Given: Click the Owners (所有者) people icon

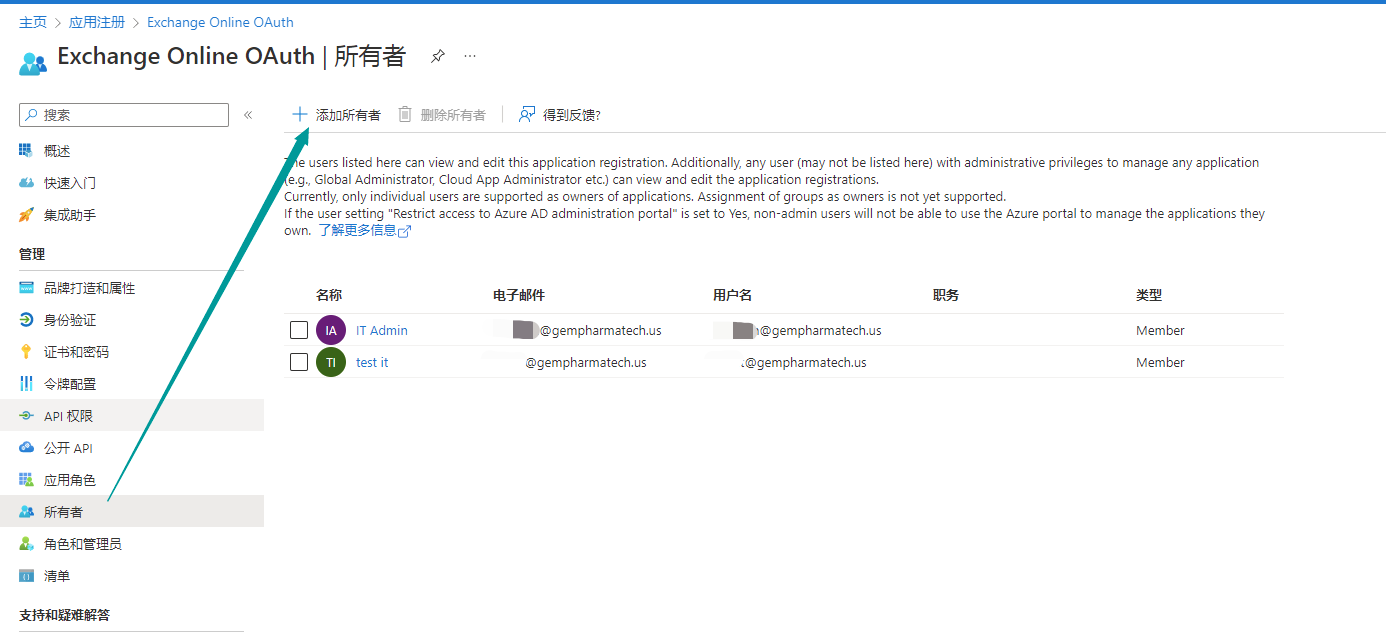Looking at the screenshot, I should coord(26,512).
